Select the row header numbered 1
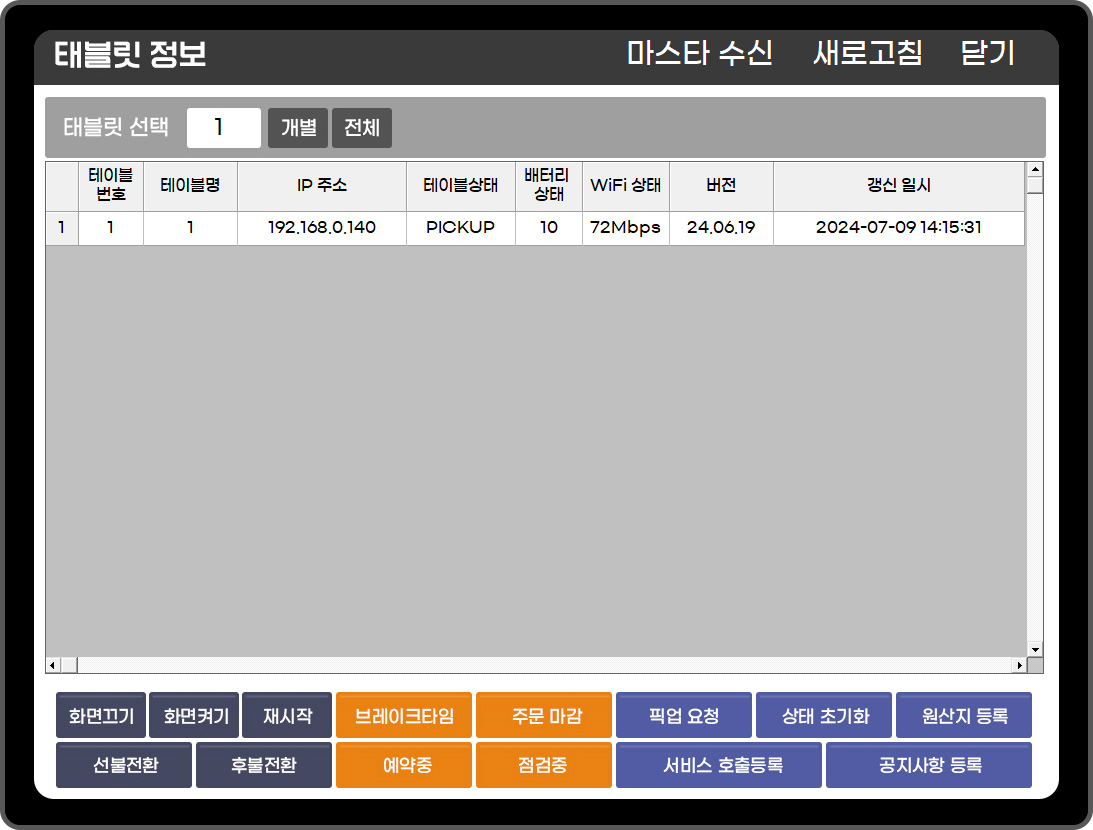The width and height of the screenshot is (1093, 830). pyautogui.click(x=62, y=228)
